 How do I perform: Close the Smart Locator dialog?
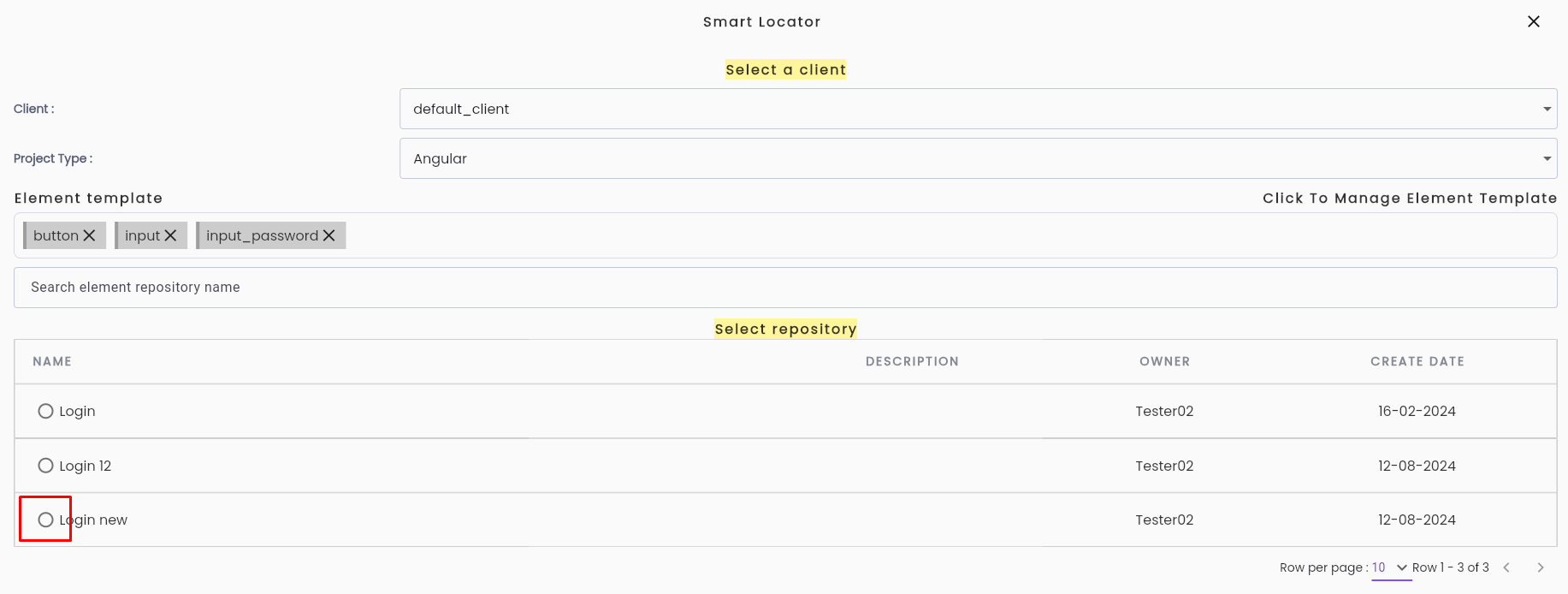pyautogui.click(x=1534, y=21)
